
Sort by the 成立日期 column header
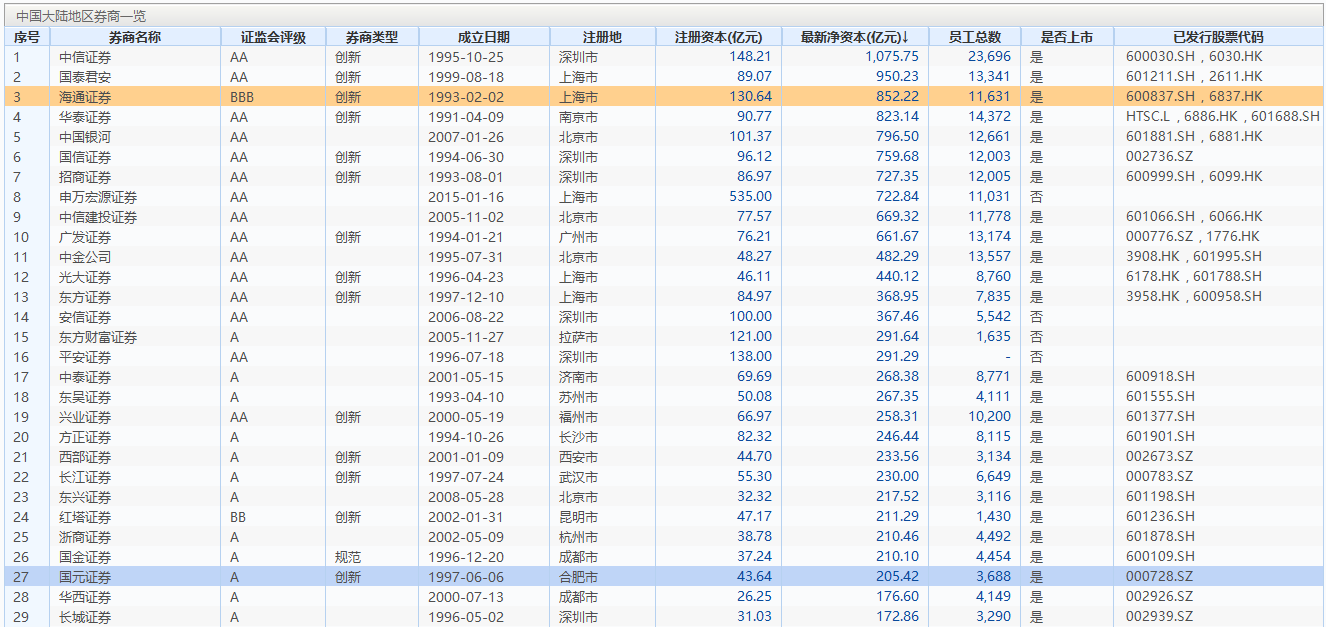[483, 37]
